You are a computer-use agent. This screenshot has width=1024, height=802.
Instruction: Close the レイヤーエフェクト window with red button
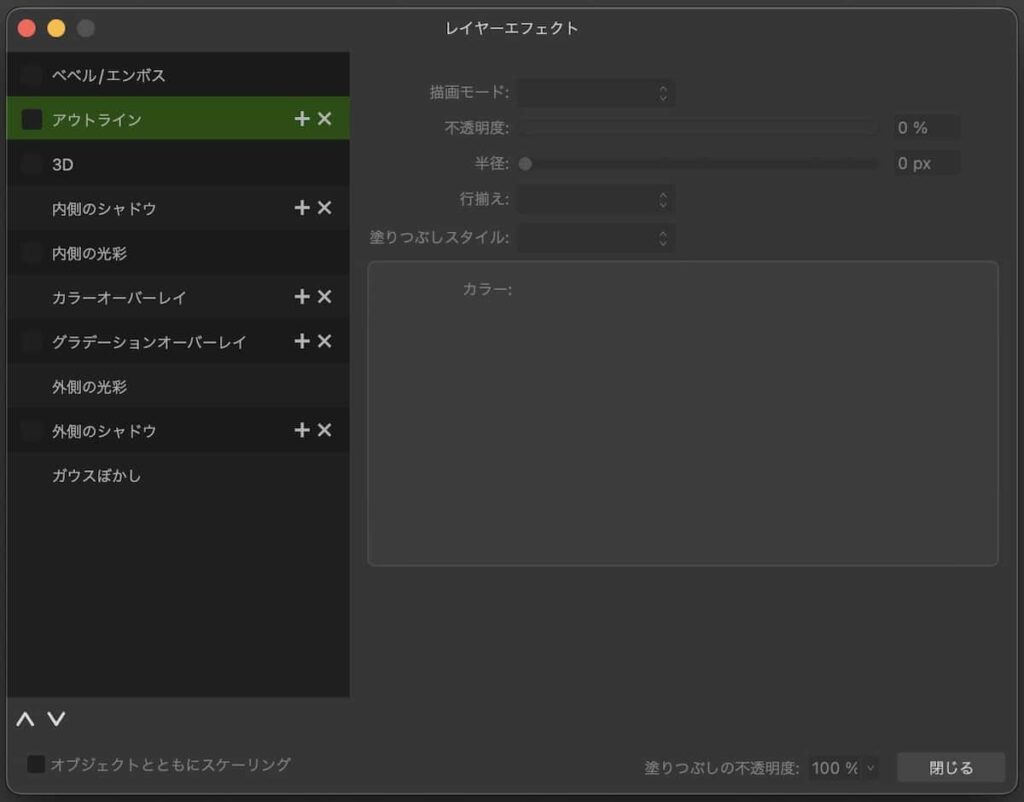coord(27,28)
